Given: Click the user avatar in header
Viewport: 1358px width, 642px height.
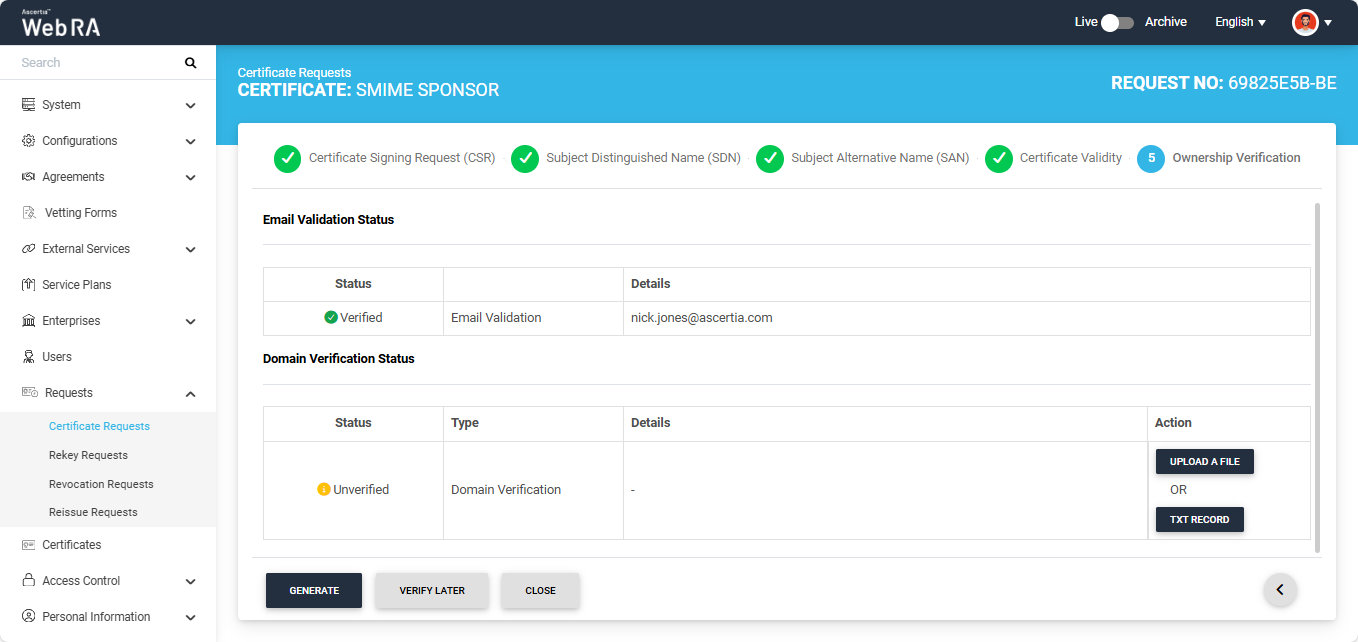Looking at the screenshot, I should pyautogui.click(x=1305, y=22).
